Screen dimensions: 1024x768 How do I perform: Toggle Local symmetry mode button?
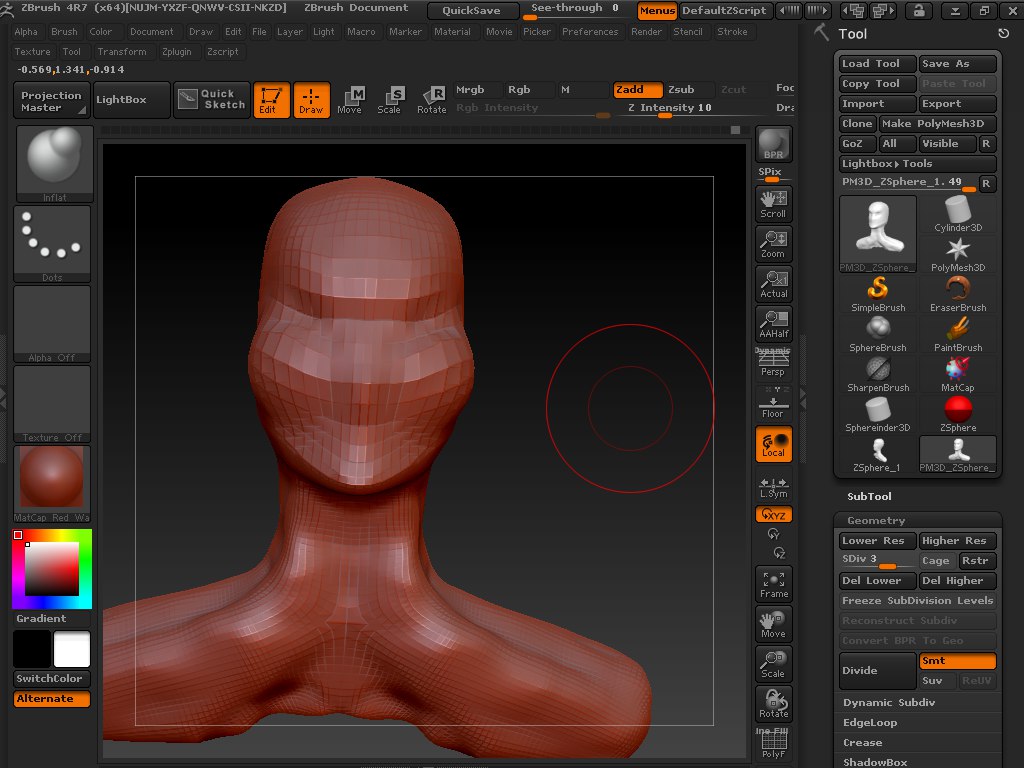[774, 444]
